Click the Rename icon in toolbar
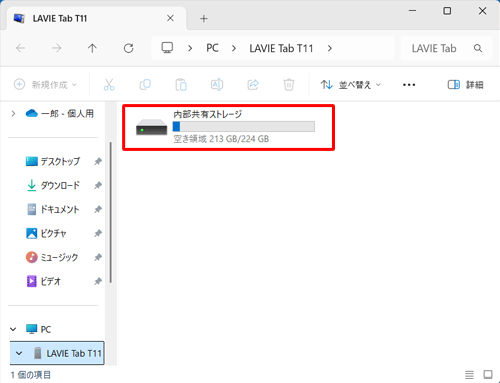This screenshot has height=383, width=500. pos(217,85)
